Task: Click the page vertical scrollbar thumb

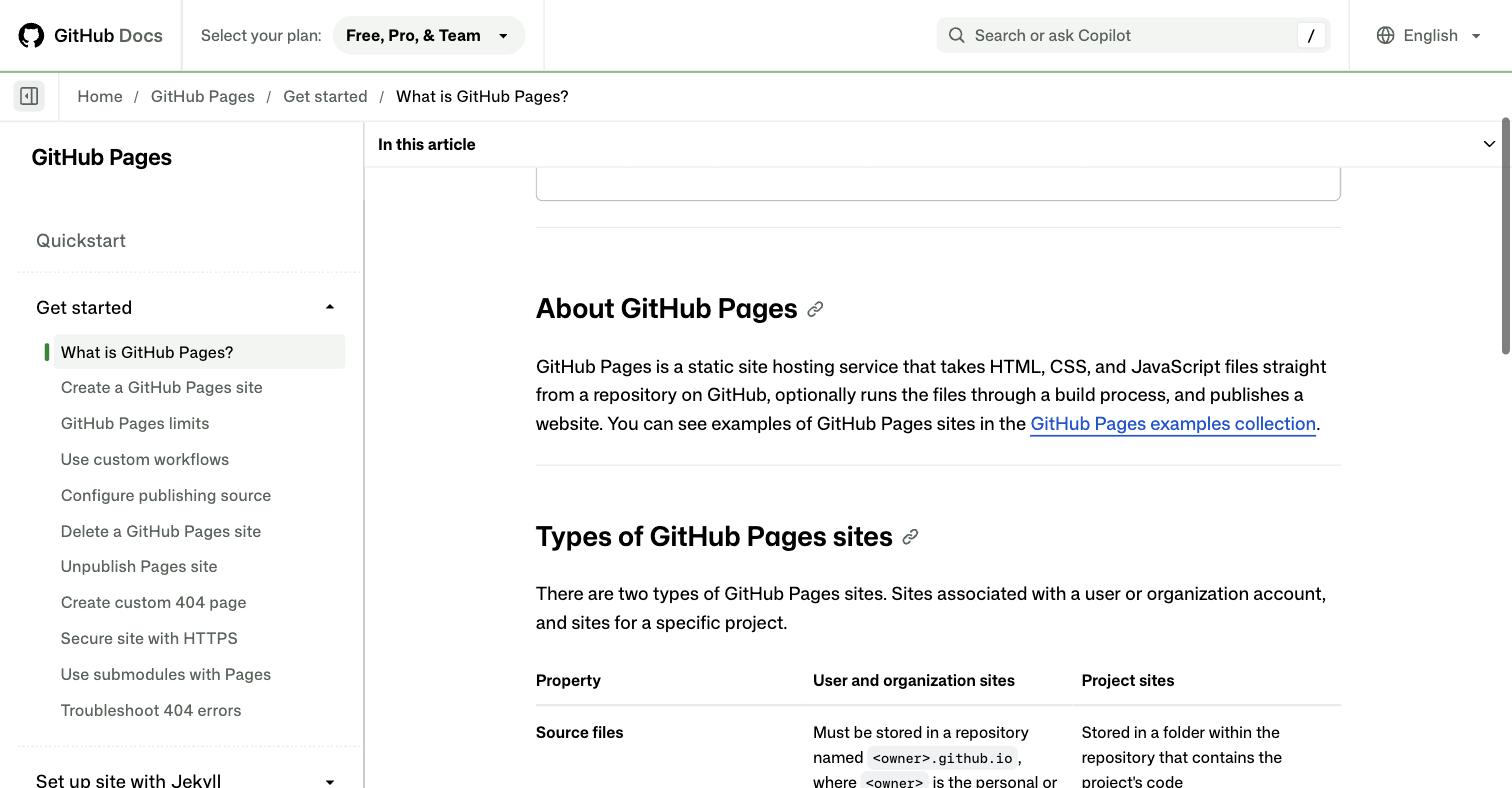Action: 1506,236
